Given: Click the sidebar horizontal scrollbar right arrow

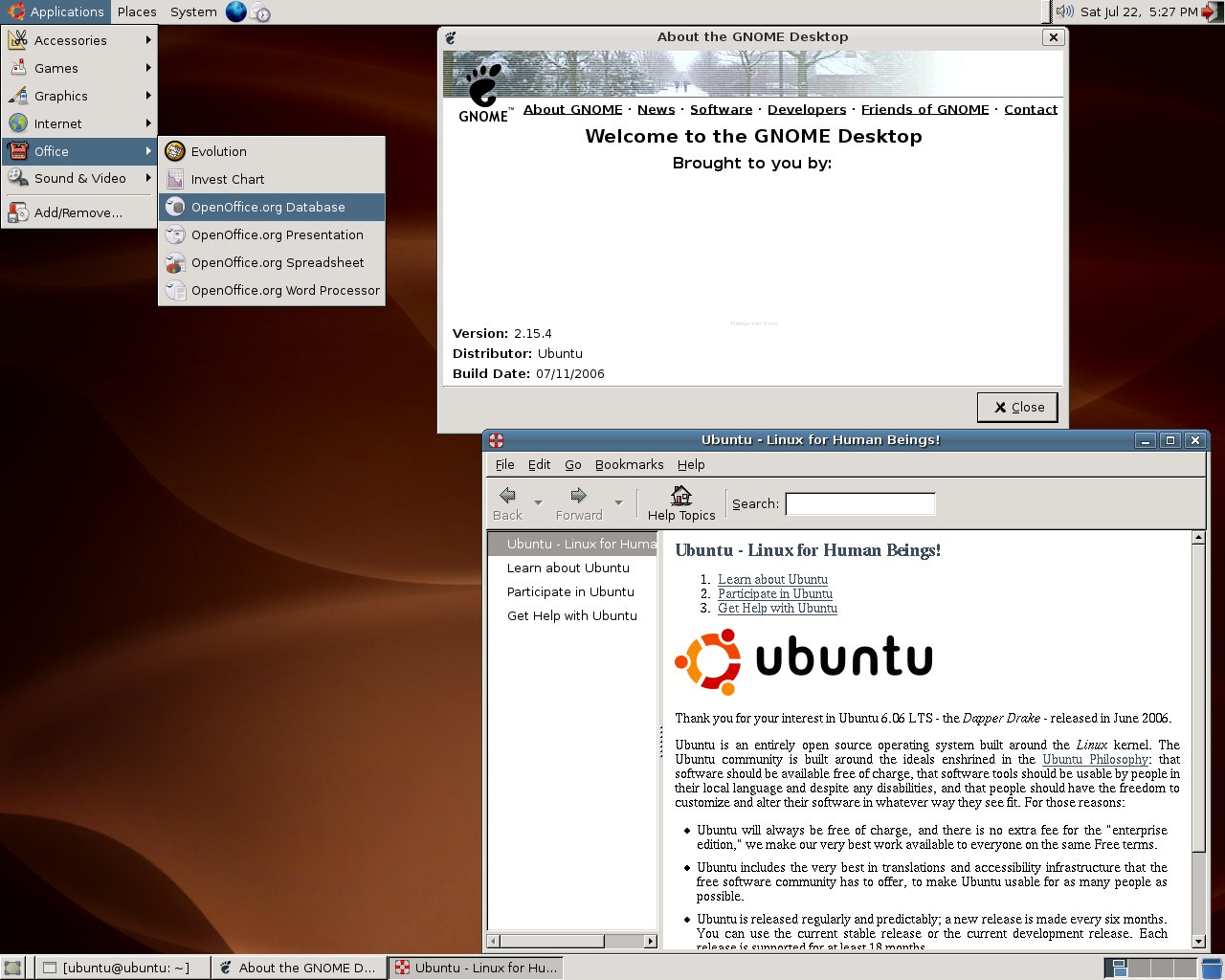Looking at the screenshot, I should coord(650,941).
